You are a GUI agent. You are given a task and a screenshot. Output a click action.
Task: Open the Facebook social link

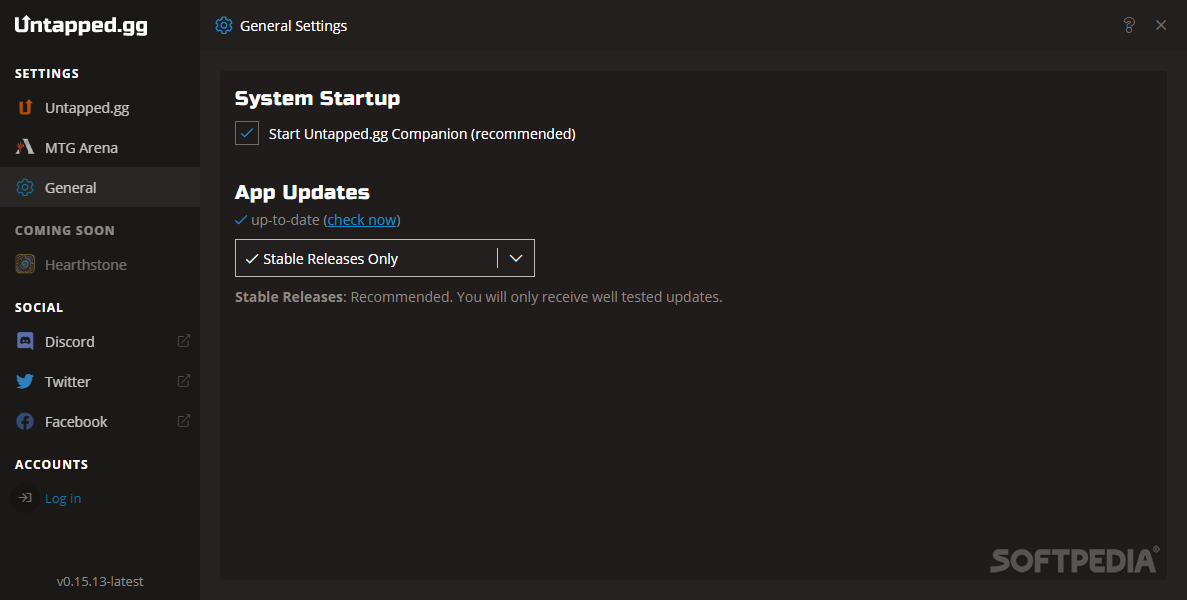100,421
